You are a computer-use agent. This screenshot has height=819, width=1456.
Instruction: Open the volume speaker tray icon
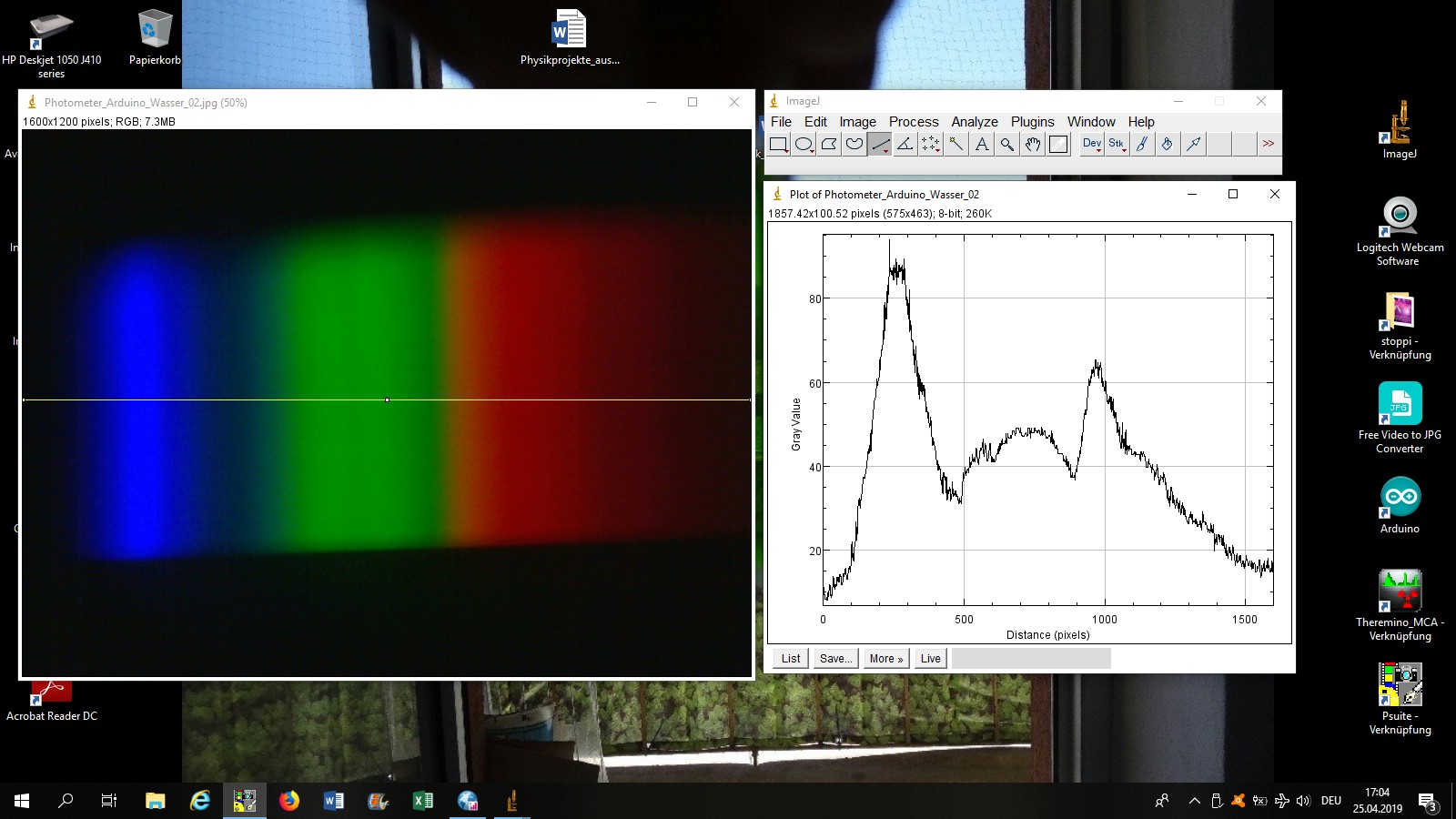point(1303,801)
